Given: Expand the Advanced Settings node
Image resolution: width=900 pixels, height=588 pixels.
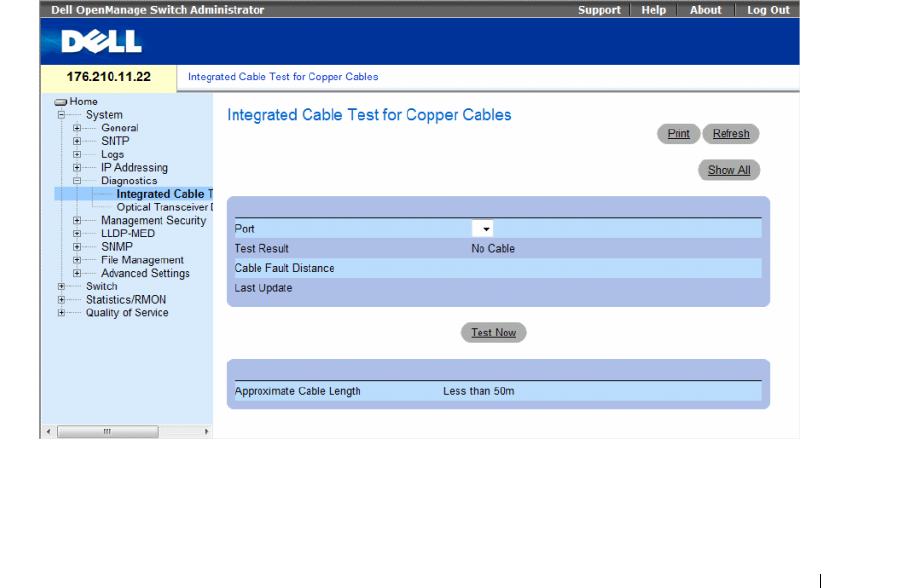Looking at the screenshot, I should coord(77,273).
